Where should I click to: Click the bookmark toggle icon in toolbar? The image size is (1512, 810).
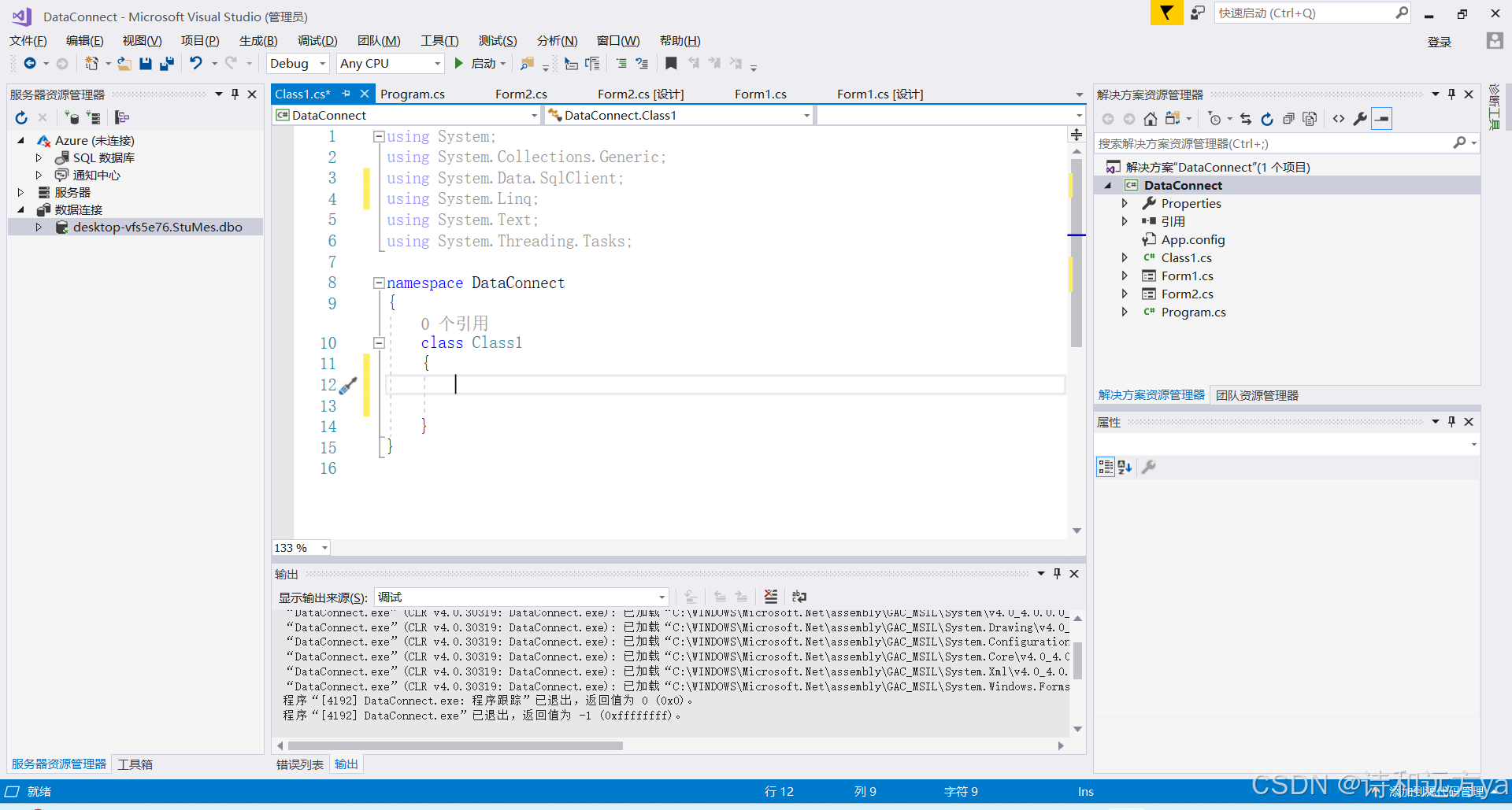coord(671,63)
